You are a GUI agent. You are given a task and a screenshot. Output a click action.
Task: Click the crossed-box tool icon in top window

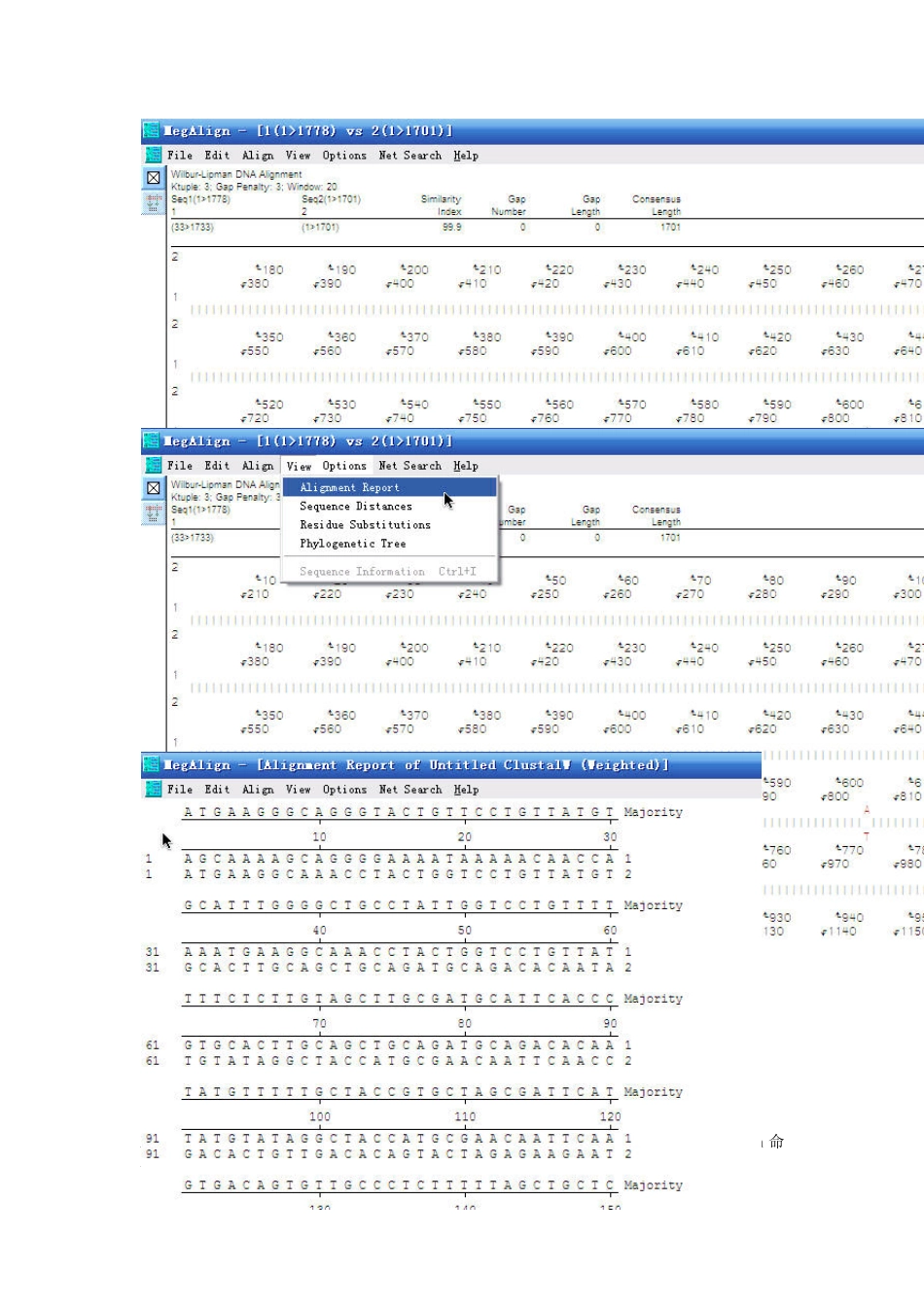[153, 178]
